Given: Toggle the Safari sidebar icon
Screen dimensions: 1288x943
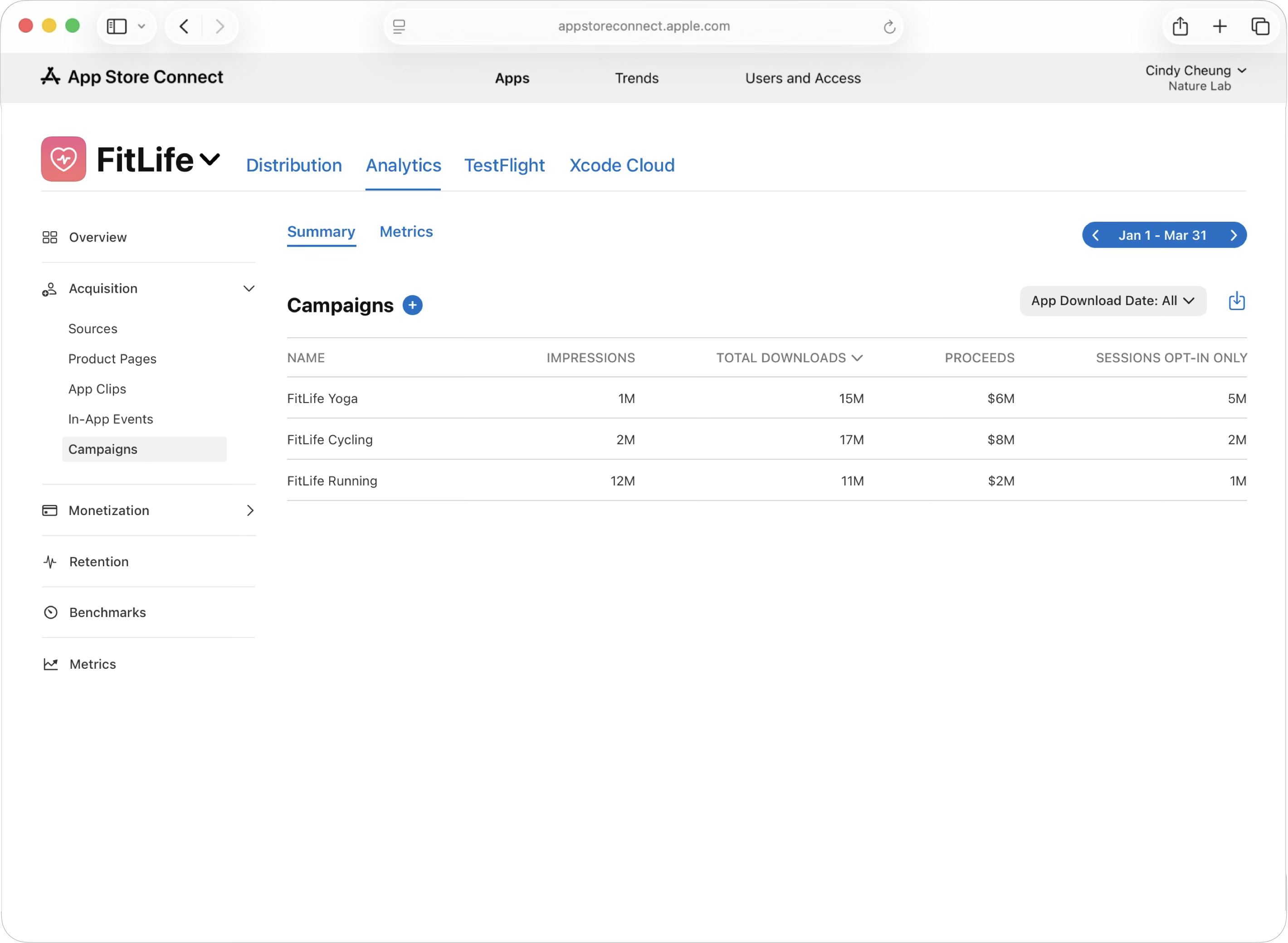Looking at the screenshot, I should [x=117, y=26].
